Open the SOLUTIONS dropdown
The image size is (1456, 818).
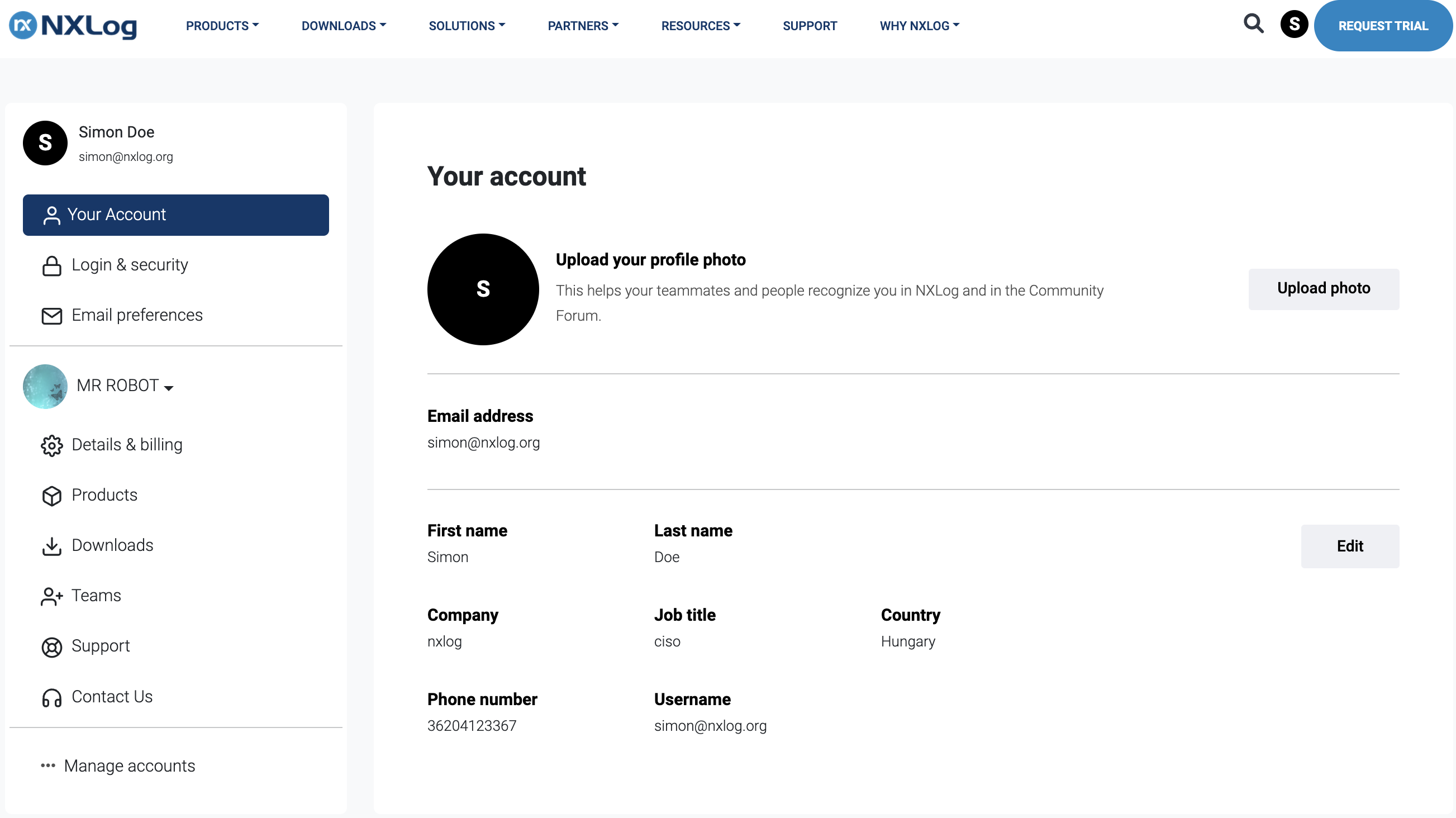click(467, 26)
